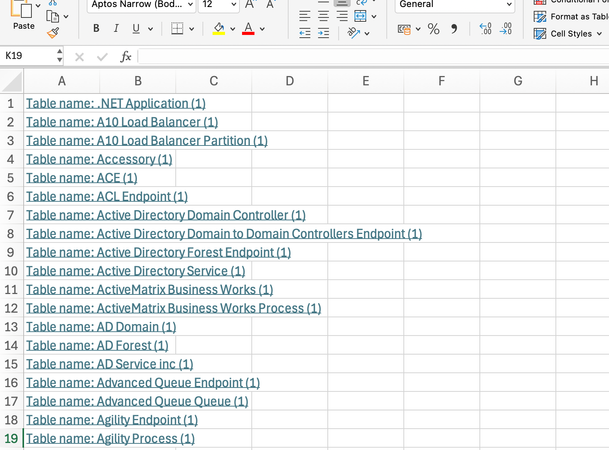The image size is (609, 450).
Task: Select row 7 header
Action: (11, 215)
